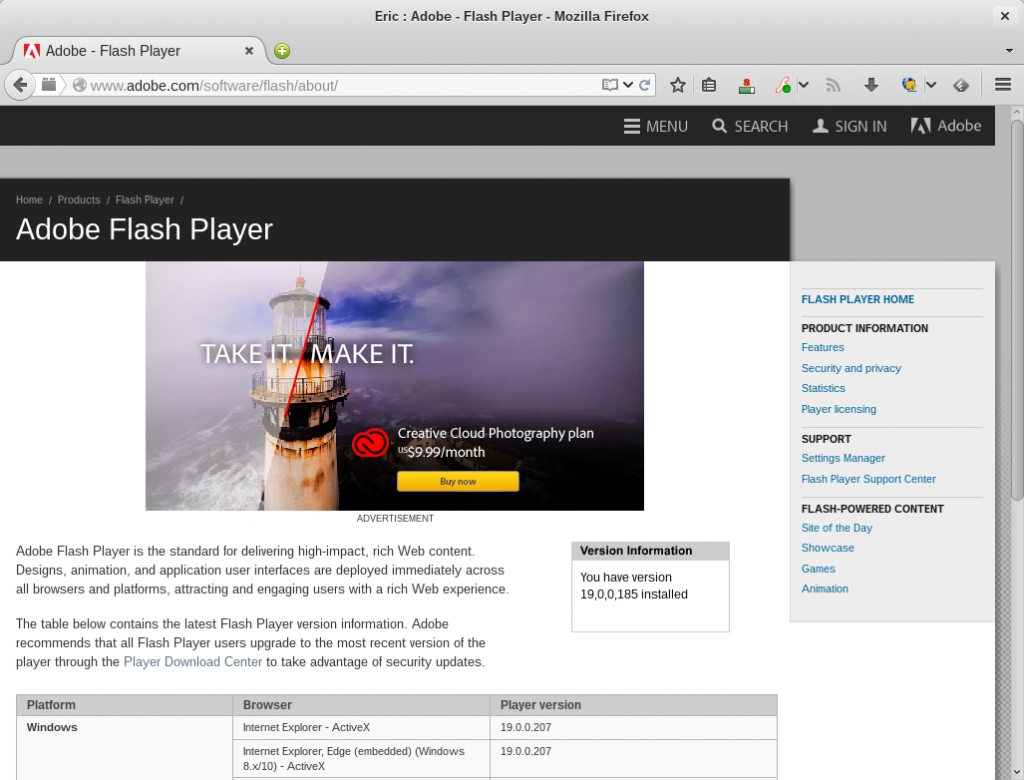The height and width of the screenshot is (780, 1024).
Task: Open Games sidebar link
Action: pos(818,569)
